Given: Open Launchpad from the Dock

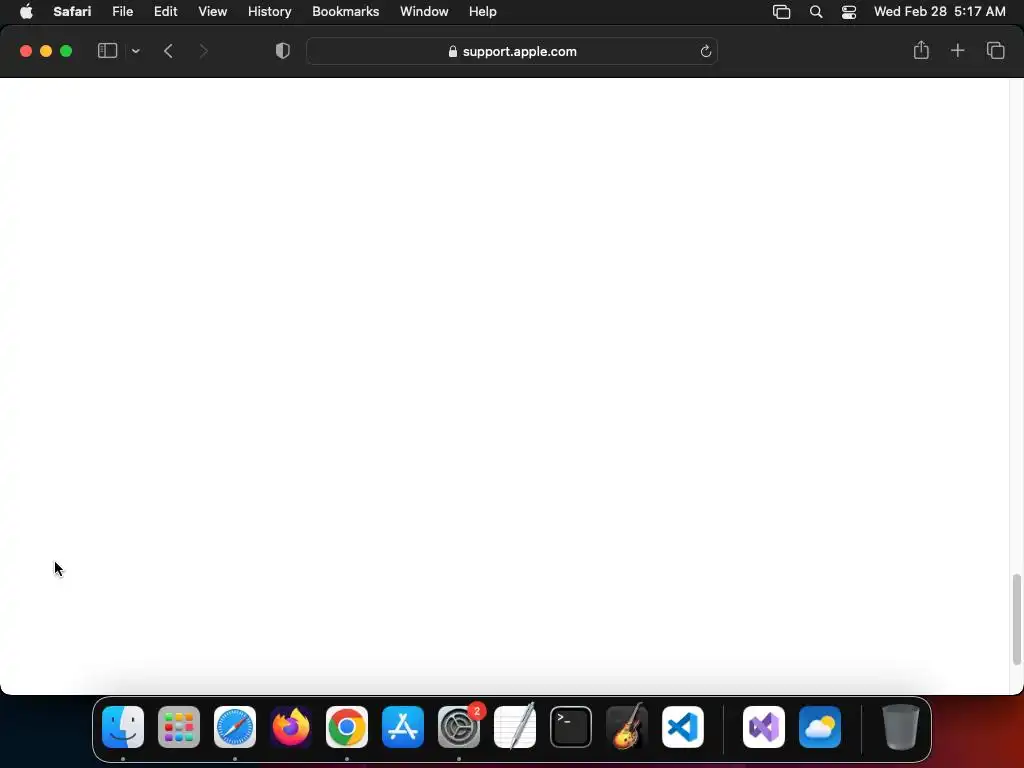Looking at the screenshot, I should [x=178, y=727].
